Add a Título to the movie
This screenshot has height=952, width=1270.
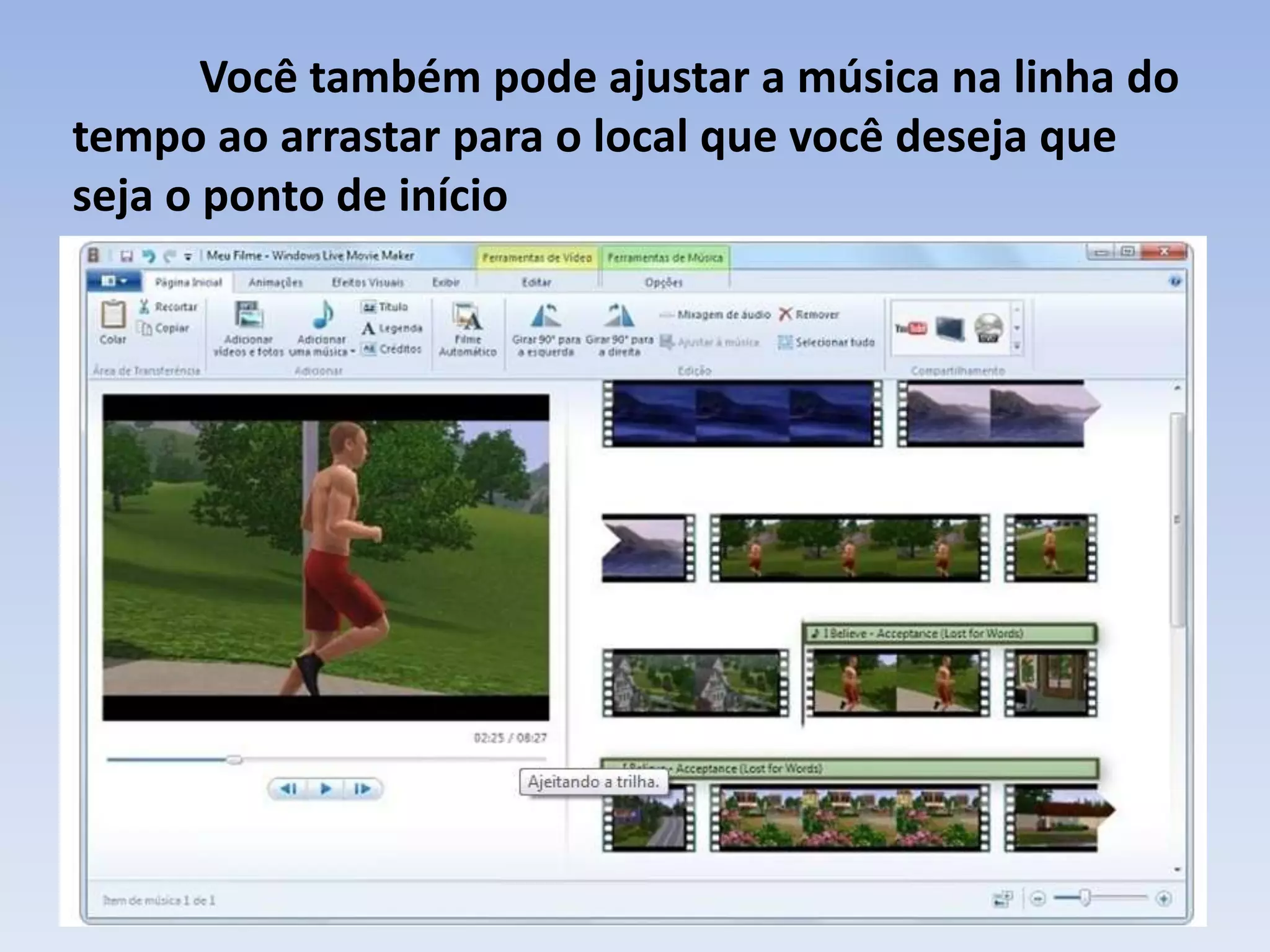coord(384,307)
